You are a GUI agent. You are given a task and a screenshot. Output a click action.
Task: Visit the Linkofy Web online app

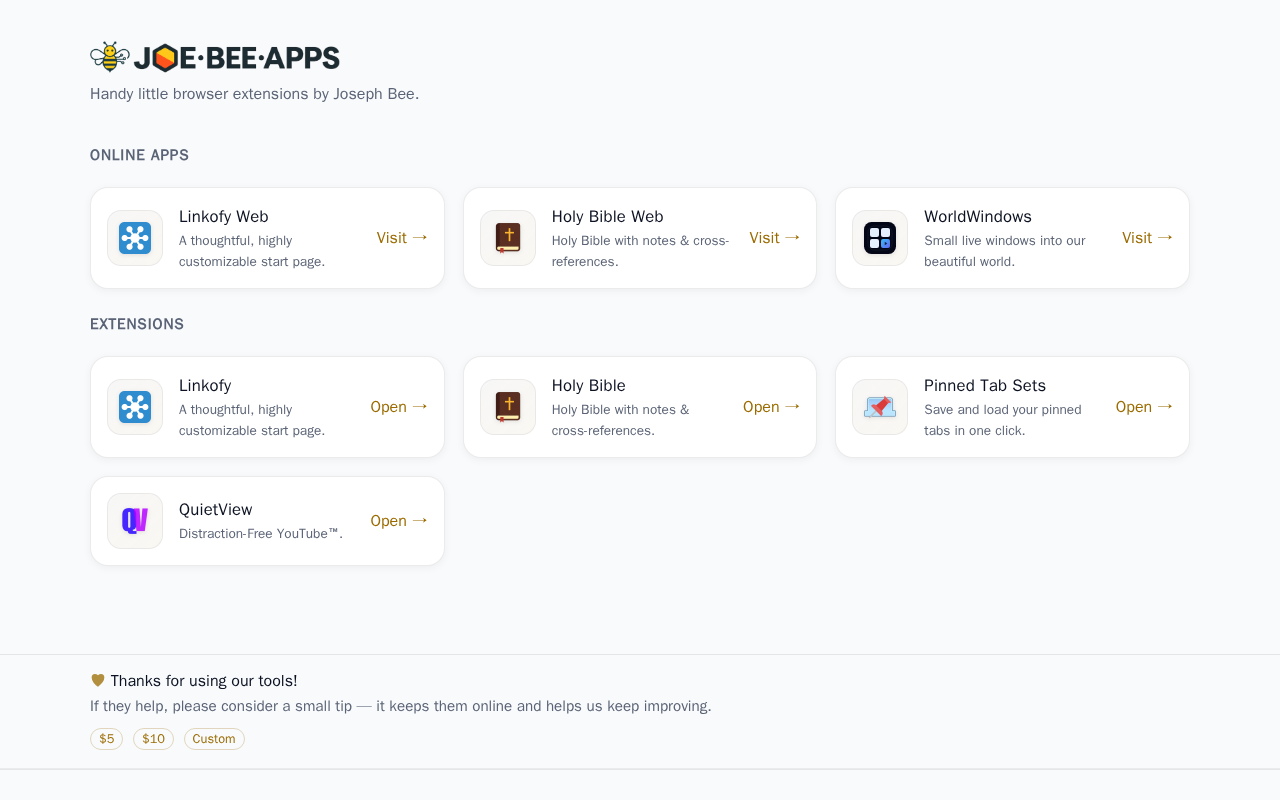402,238
